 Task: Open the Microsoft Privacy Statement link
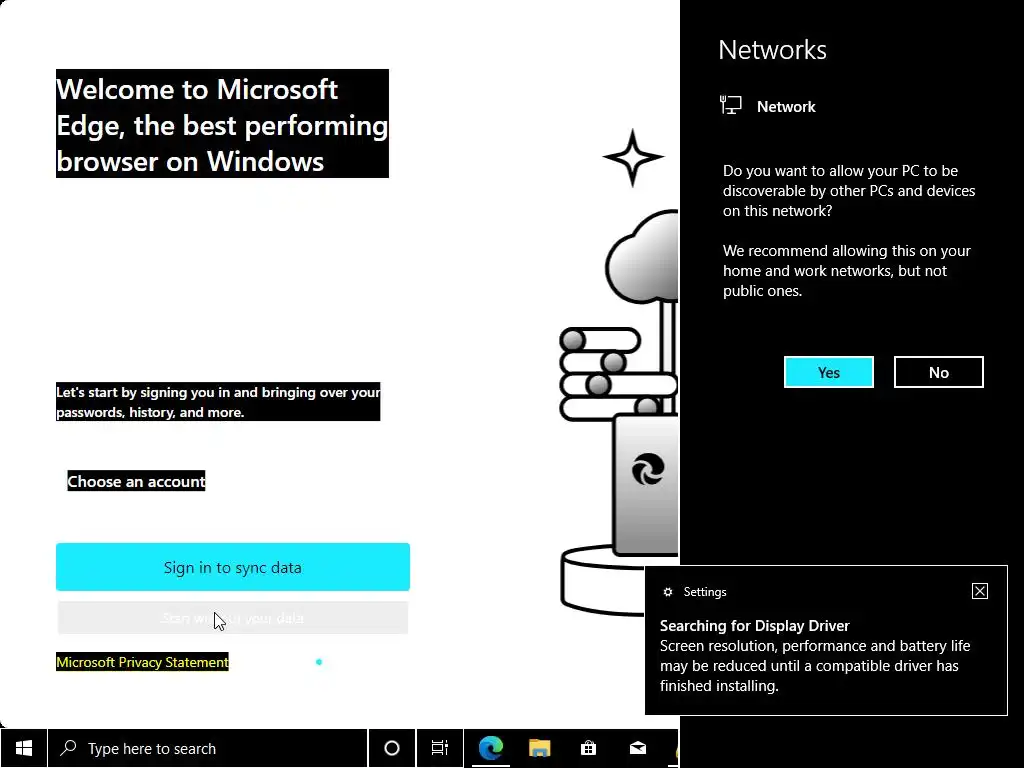click(x=142, y=662)
